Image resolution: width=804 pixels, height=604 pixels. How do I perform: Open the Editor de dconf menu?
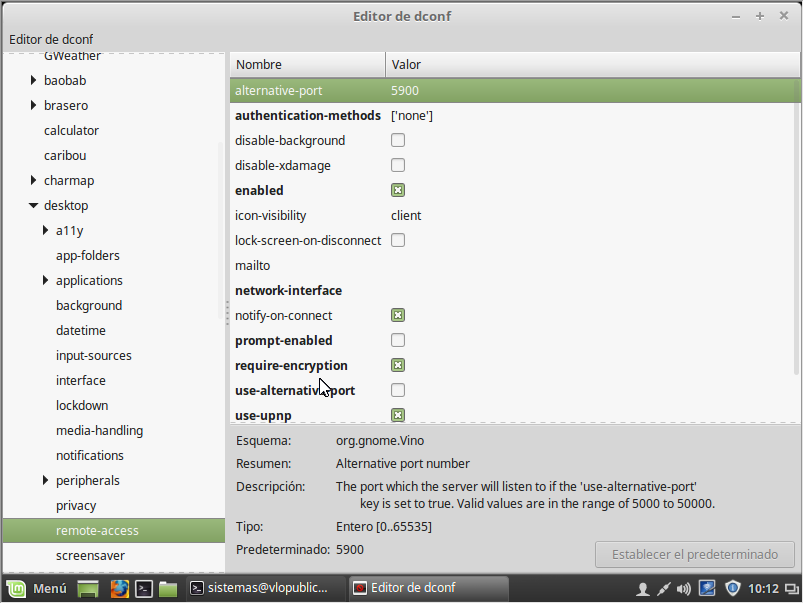click(x=51, y=39)
